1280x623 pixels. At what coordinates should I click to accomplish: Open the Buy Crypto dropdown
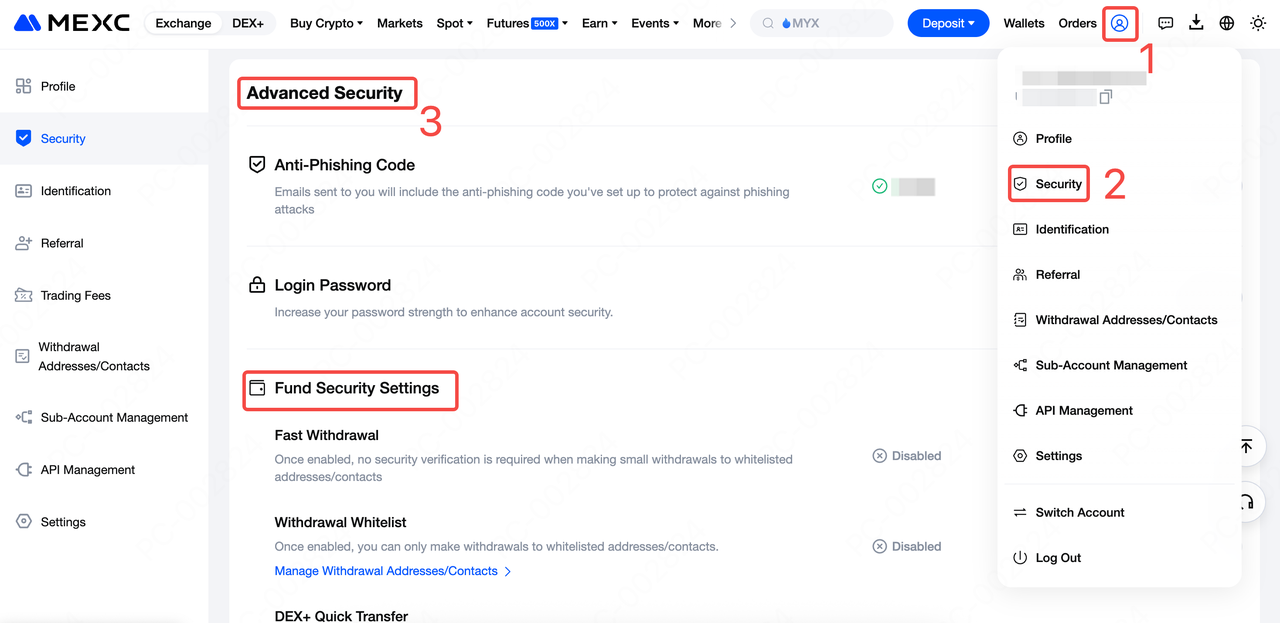(x=326, y=23)
